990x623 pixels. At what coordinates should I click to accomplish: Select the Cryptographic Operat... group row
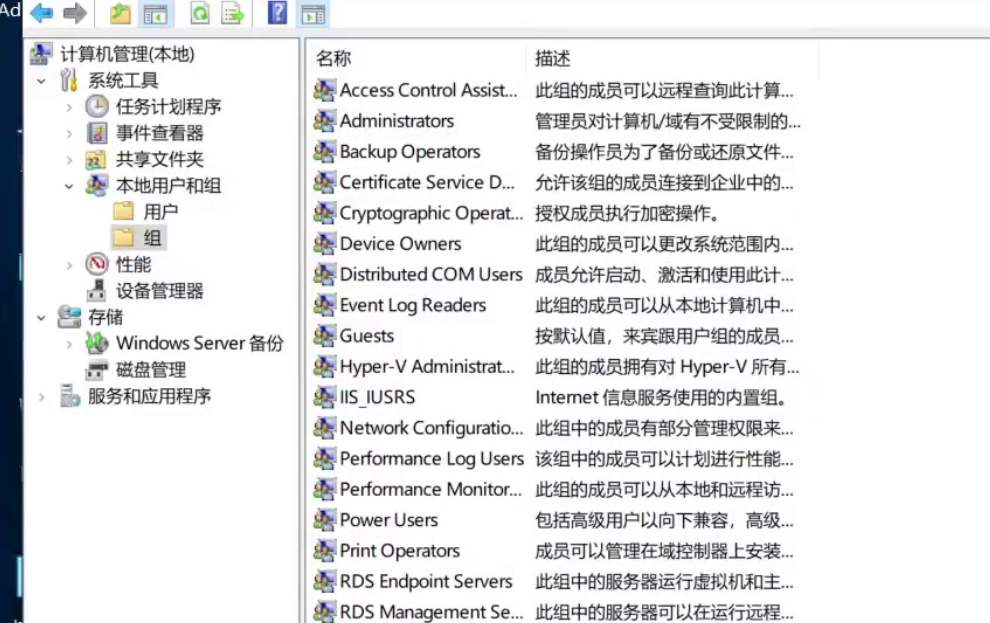pyautogui.click(x=432, y=213)
